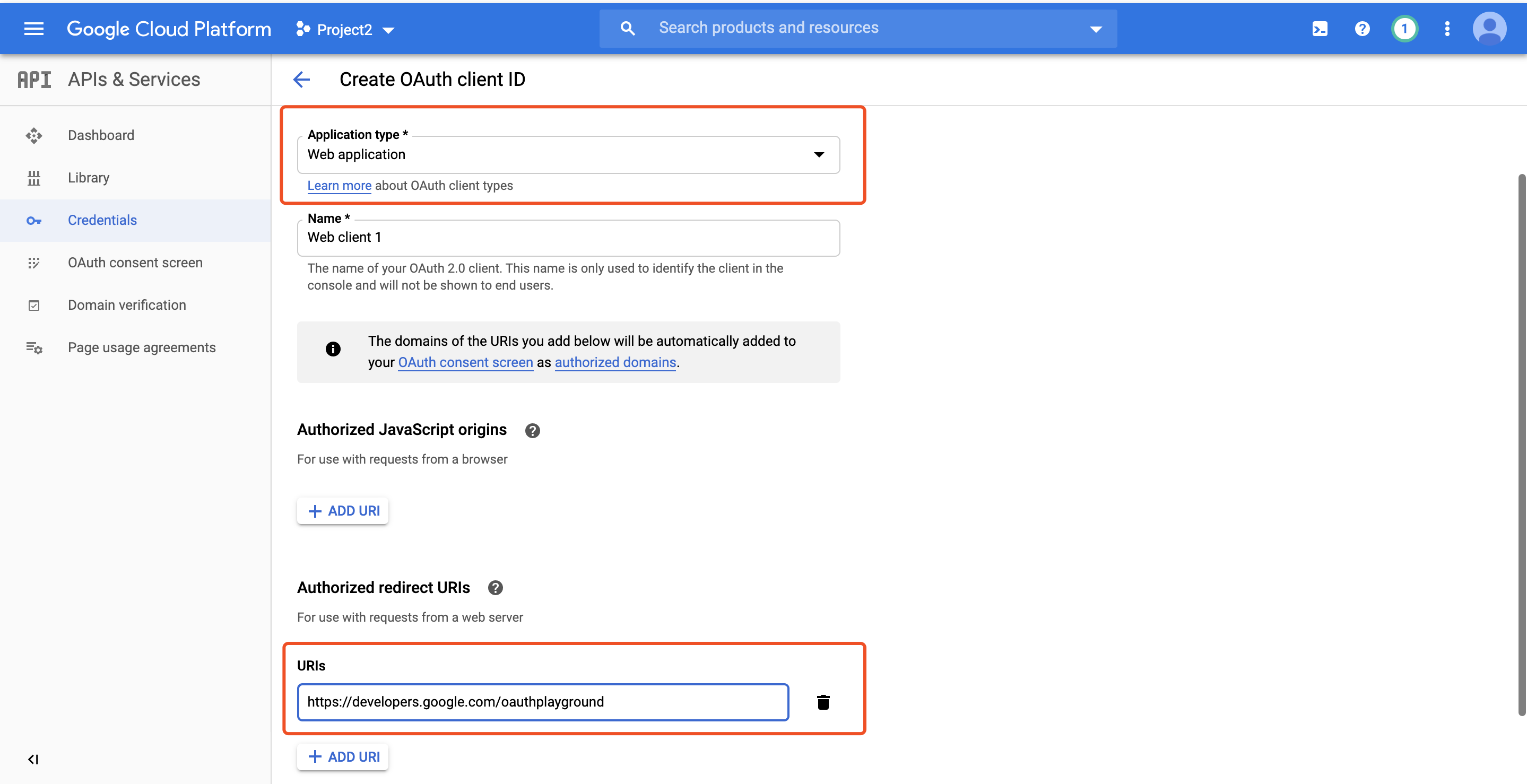
Task: Expand the search bar dropdown arrow
Action: tap(1096, 29)
